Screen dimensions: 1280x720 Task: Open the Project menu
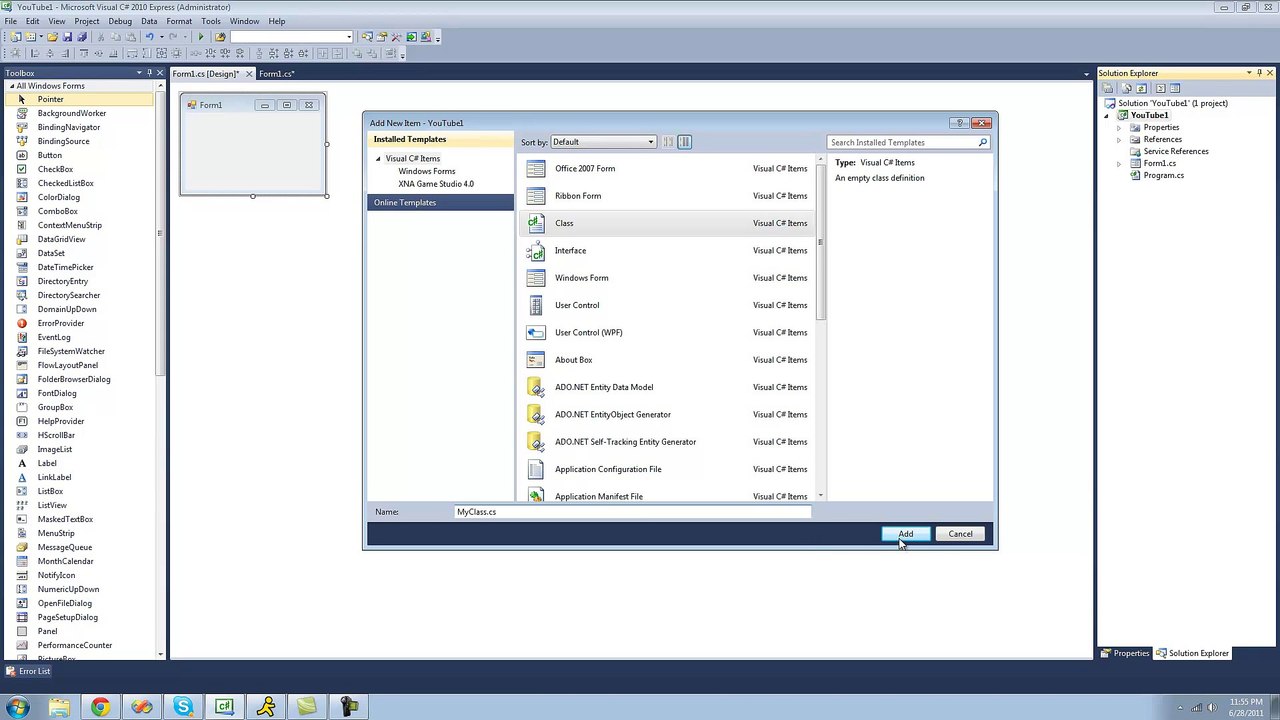click(87, 21)
